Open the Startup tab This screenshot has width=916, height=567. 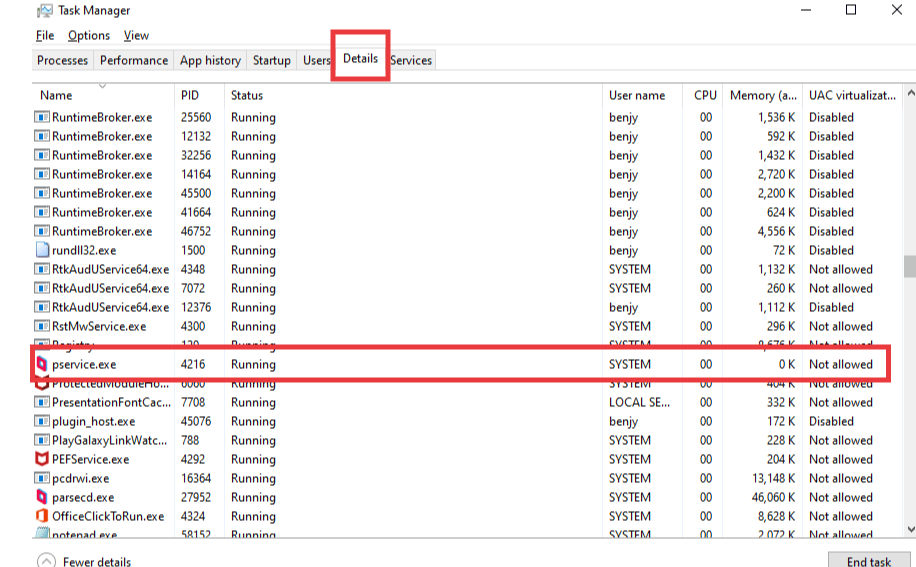click(271, 60)
